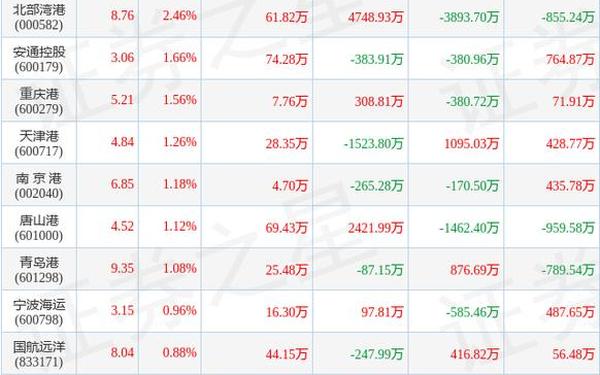Select the -1523.80万 cell for 天津港

pyautogui.click(x=373, y=143)
